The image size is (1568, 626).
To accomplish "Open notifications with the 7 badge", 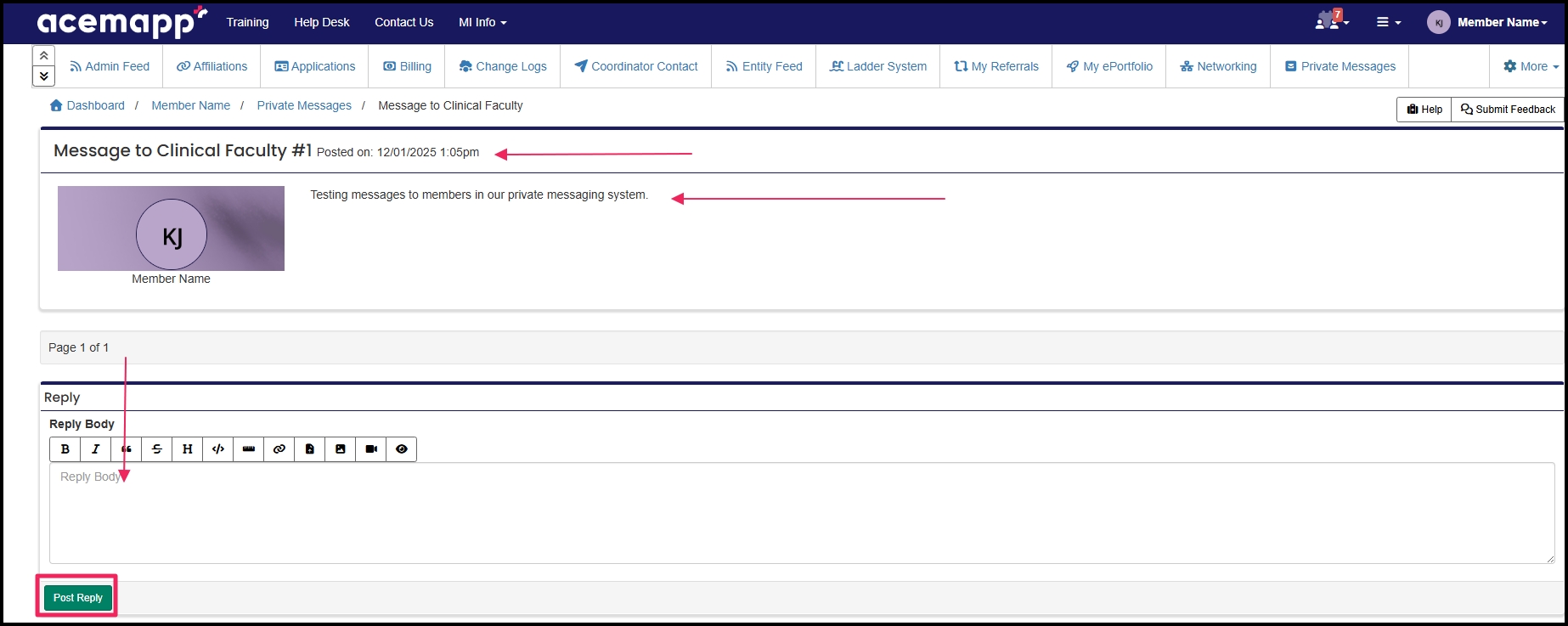I will tap(1331, 21).
